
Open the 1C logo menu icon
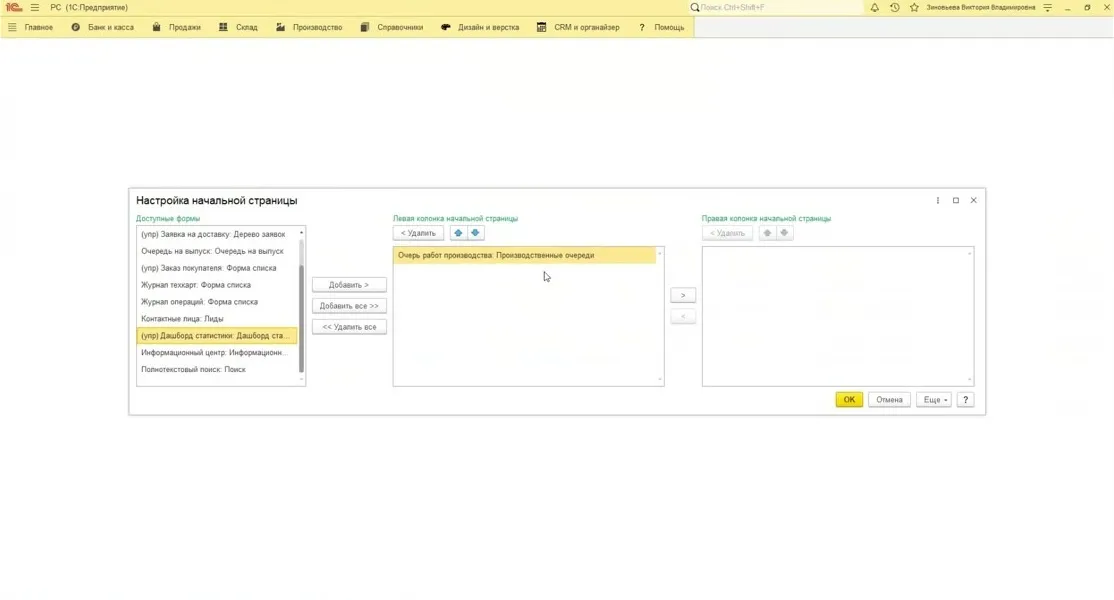14,7
